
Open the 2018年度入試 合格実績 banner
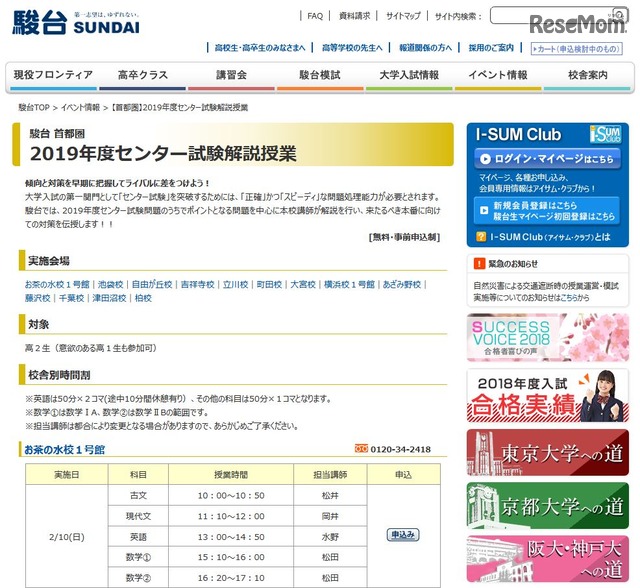pyautogui.click(x=547, y=395)
